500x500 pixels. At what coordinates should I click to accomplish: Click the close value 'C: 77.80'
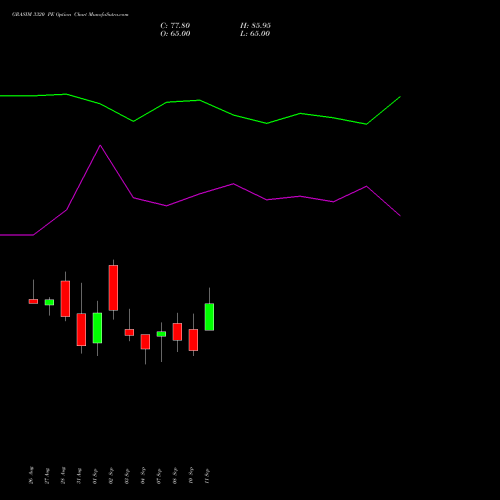(175, 26)
